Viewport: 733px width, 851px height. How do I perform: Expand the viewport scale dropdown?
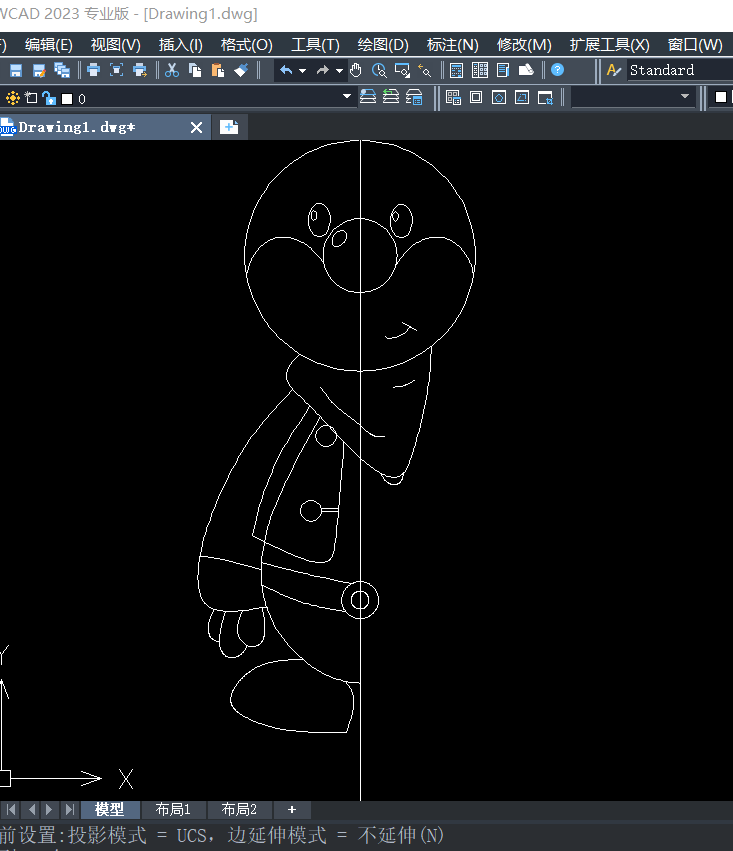point(685,97)
